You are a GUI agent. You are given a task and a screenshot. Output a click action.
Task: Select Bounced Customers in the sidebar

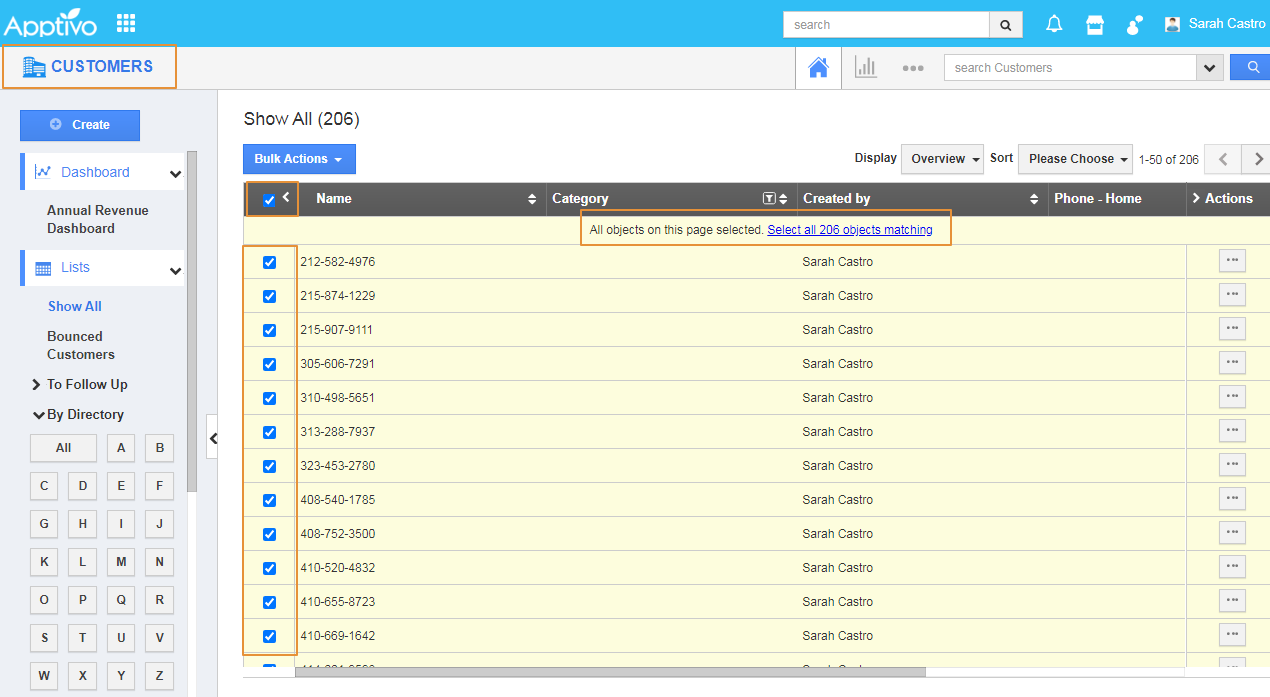point(80,345)
